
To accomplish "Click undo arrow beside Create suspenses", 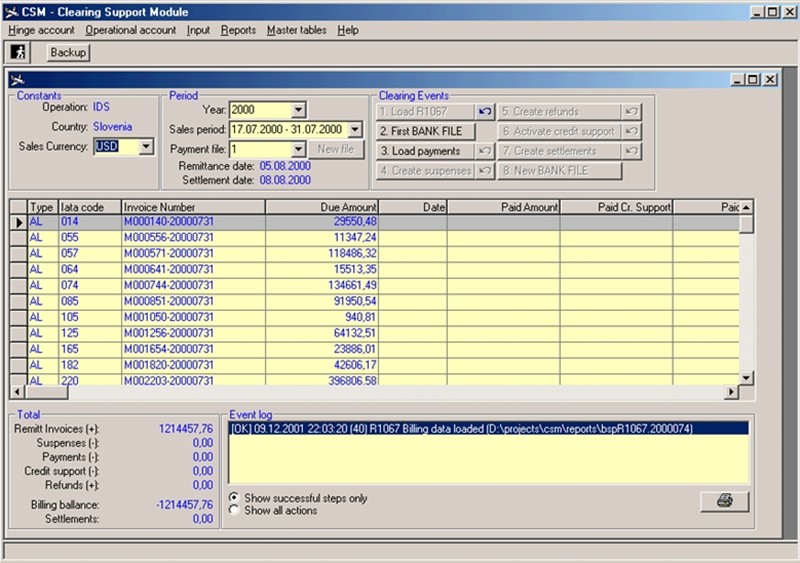I will click(485, 171).
